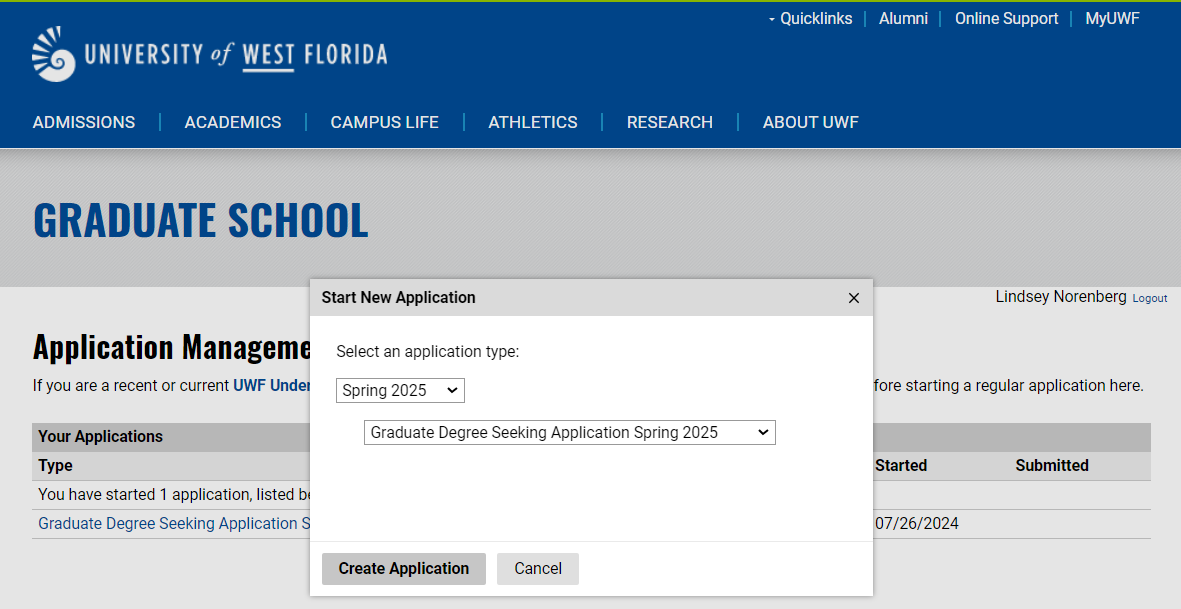
Task: Click the Start New Application dialog title
Action: 398,298
